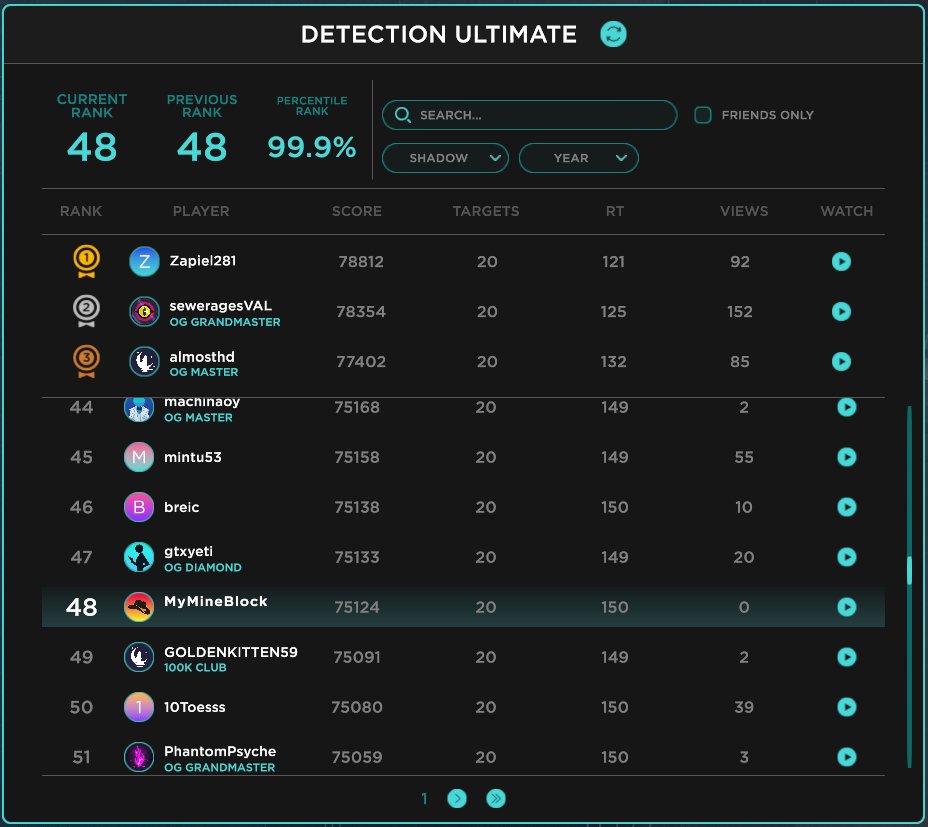Open the Shadow dropdown
This screenshot has width=928, height=827.
point(445,158)
